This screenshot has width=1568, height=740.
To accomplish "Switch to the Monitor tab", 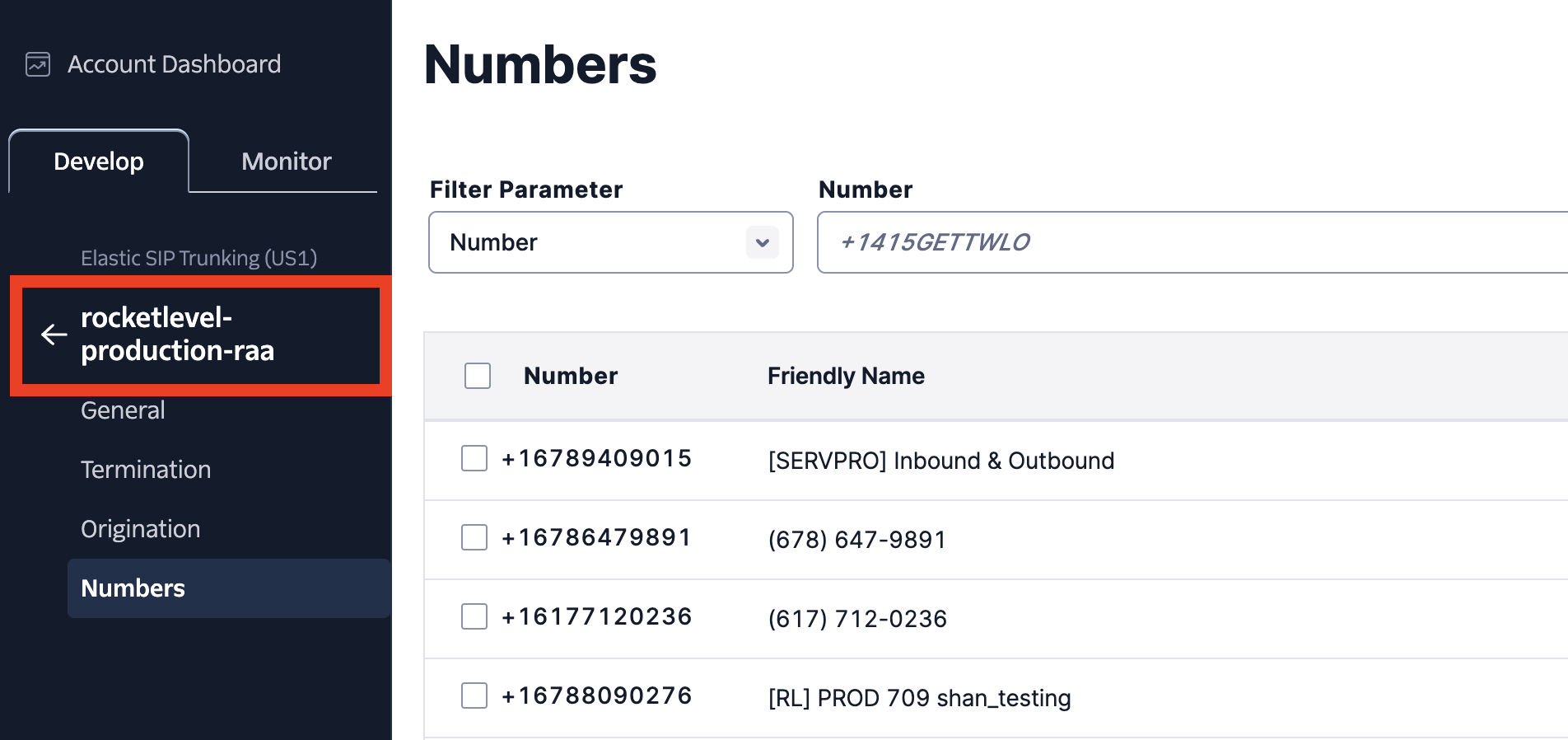I will pyautogui.click(x=286, y=162).
